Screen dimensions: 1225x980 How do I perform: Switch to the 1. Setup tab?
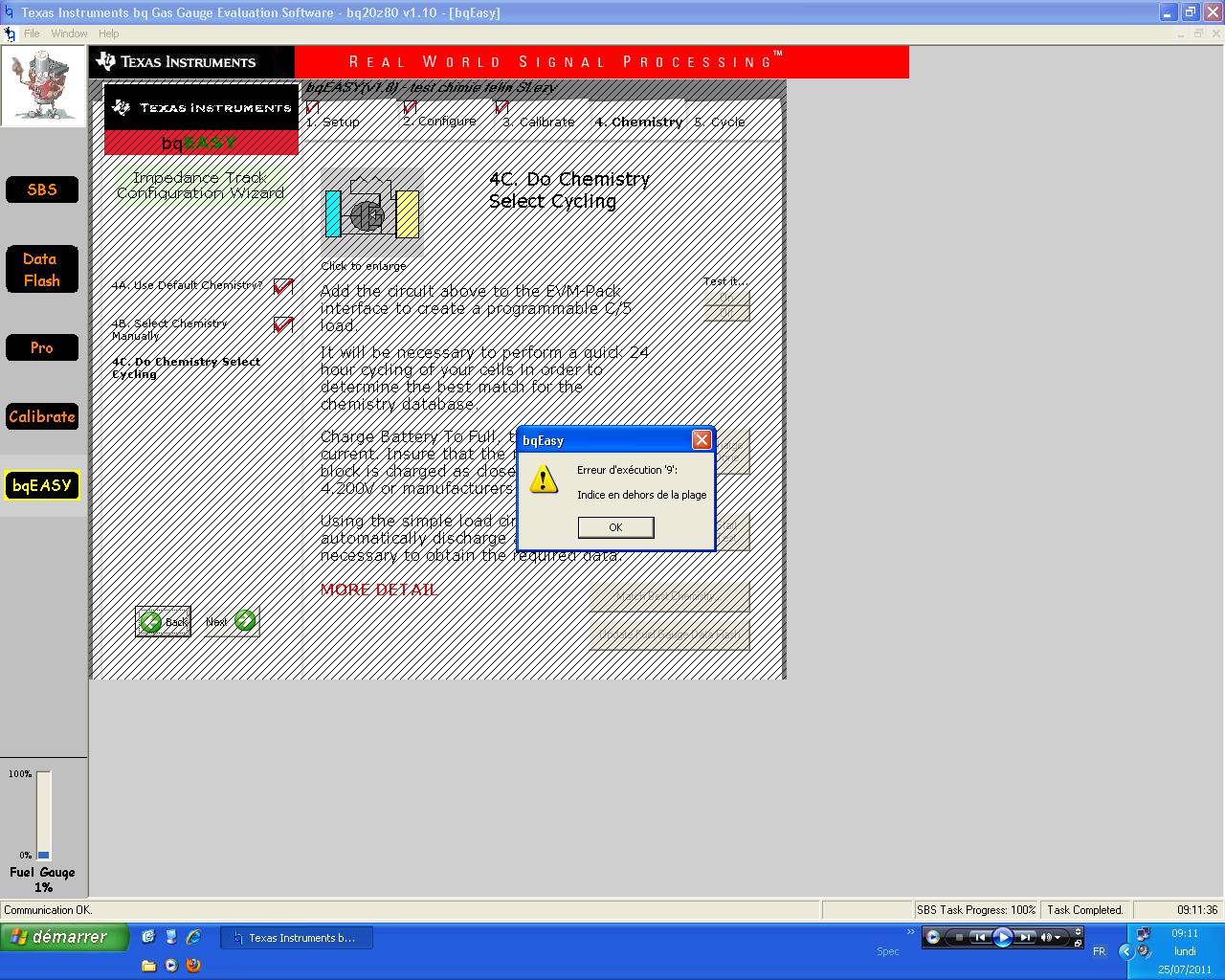[333, 122]
